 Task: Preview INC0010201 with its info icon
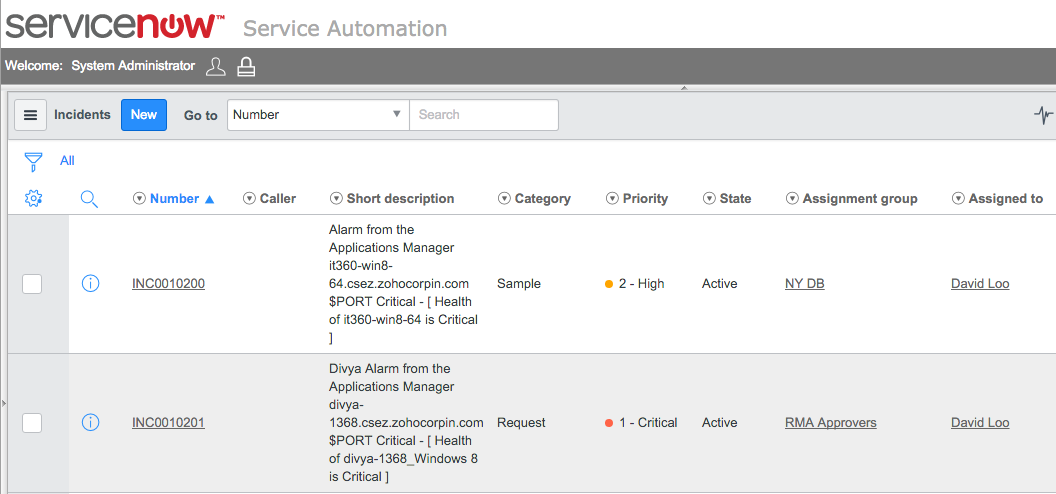[90, 423]
